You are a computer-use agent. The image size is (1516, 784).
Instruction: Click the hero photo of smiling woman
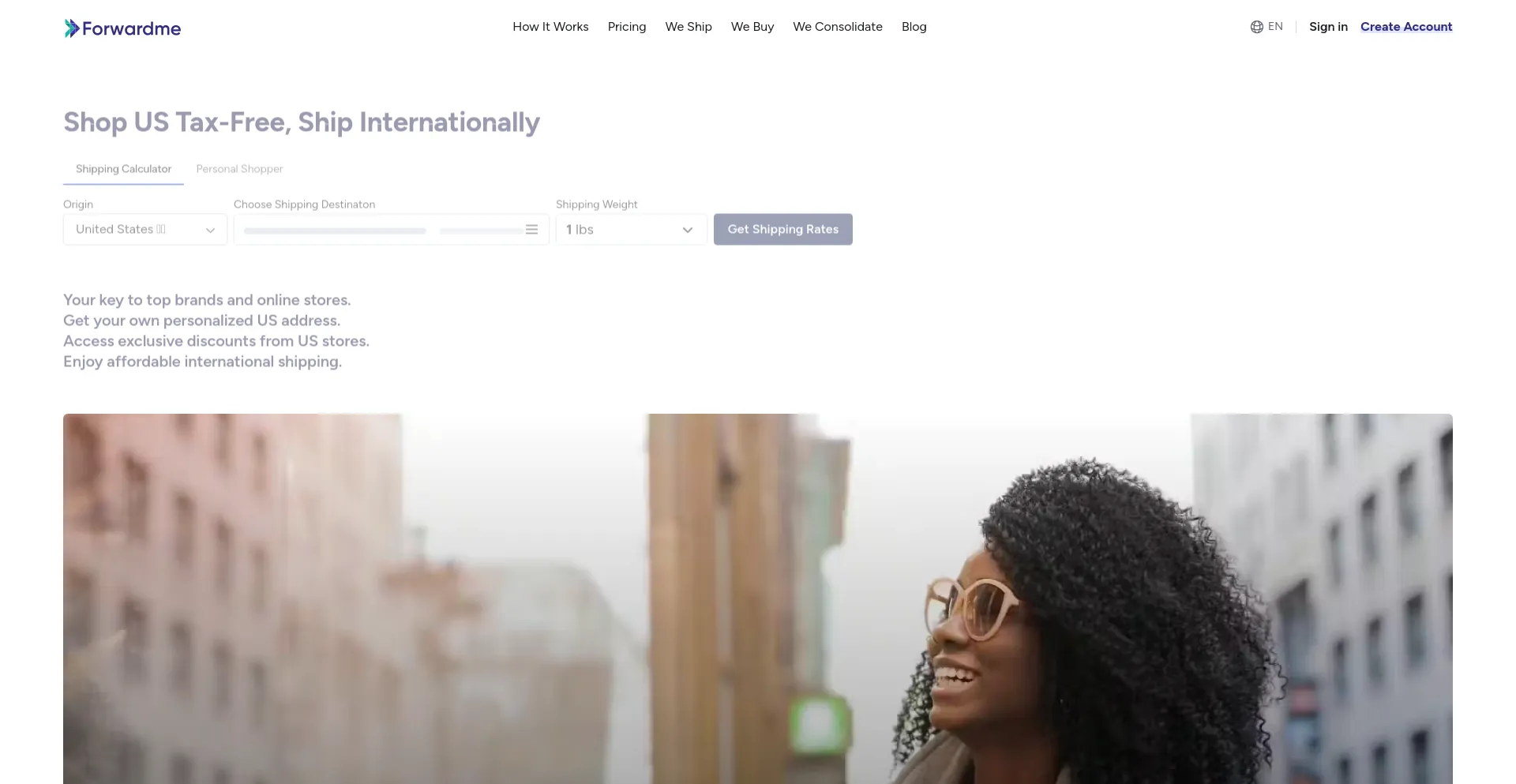(x=758, y=598)
